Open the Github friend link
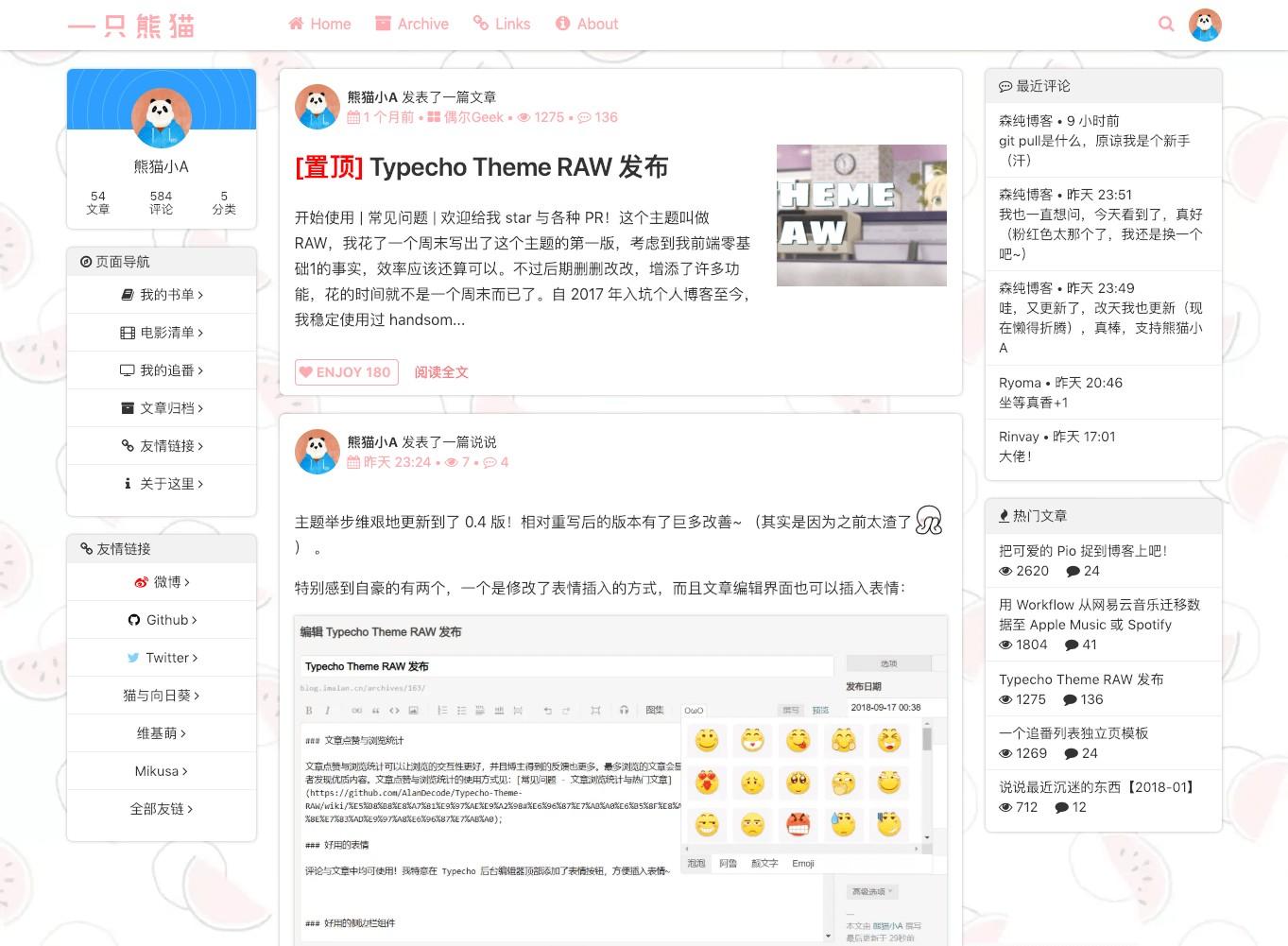The width and height of the screenshot is (1288, 946). 162,620
